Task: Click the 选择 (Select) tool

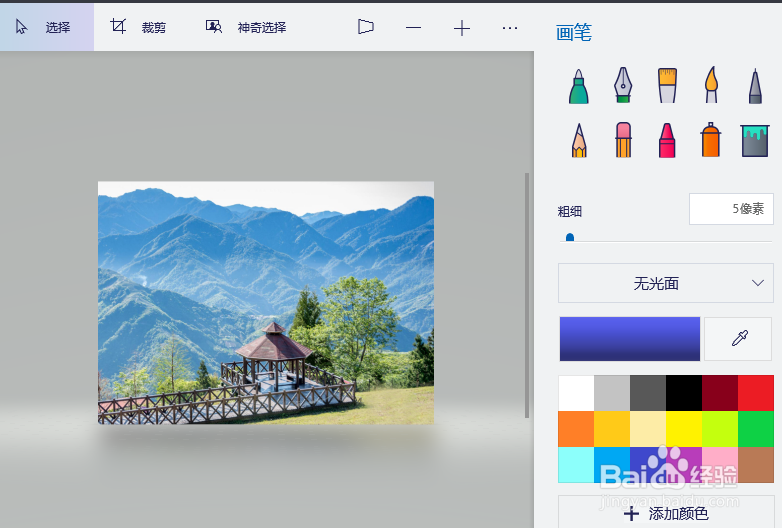Action: click(x=47, y=27)
